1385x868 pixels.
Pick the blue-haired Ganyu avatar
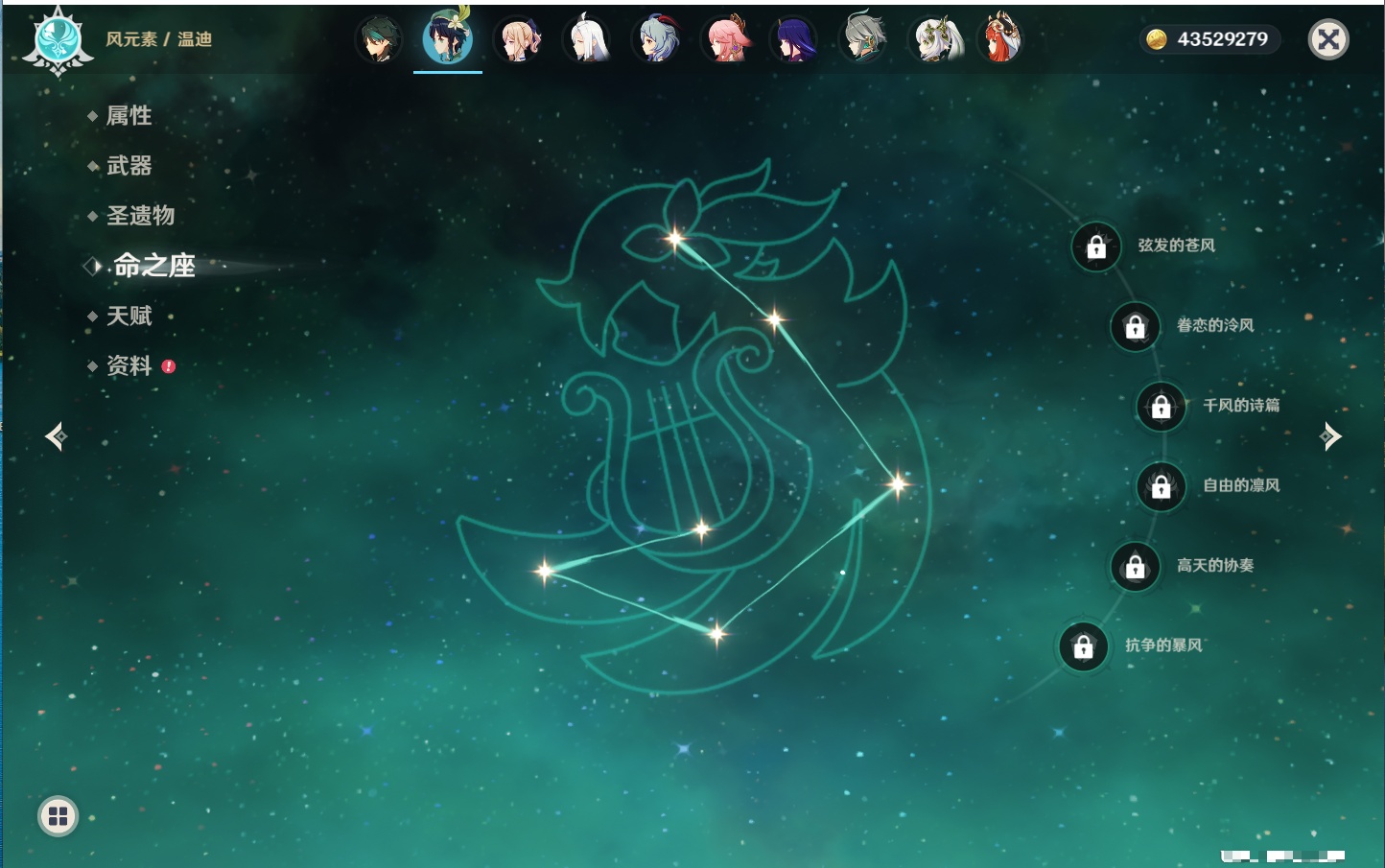click(x=656, y=40)
